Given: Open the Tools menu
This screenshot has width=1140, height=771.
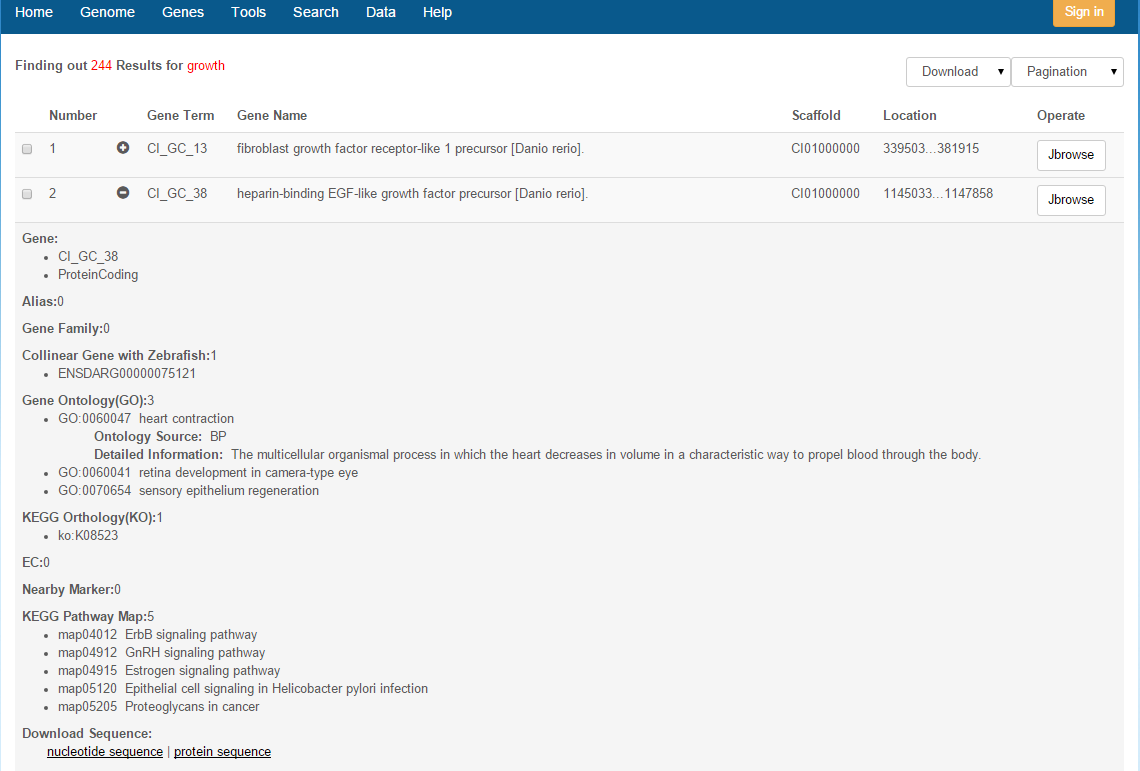Looking at the screenshot, I should (248, 13).
